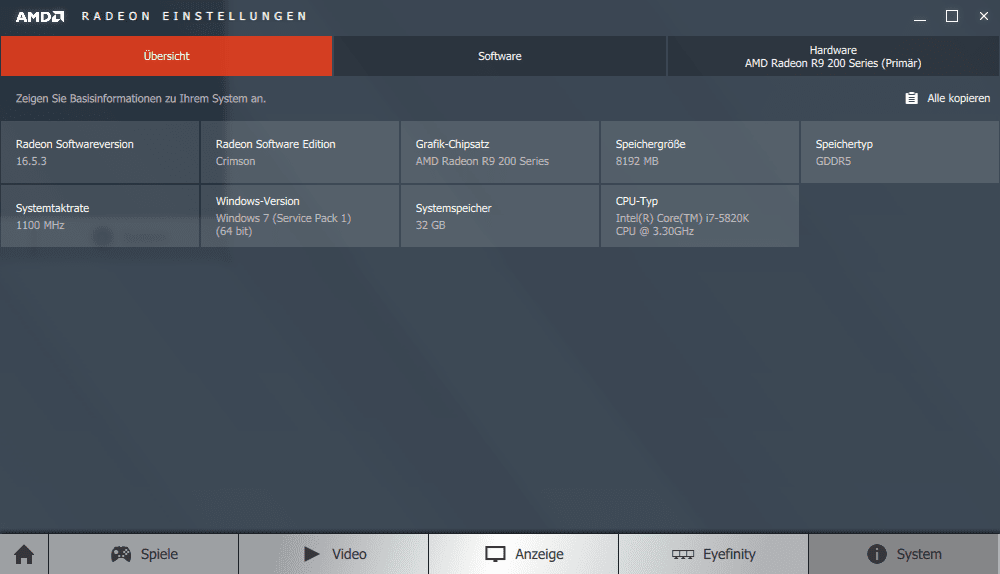Viewport: 1000px width, 574px height.
Task: Select the Radeon Software Edition Crimson tile
Action: point(300,152)
